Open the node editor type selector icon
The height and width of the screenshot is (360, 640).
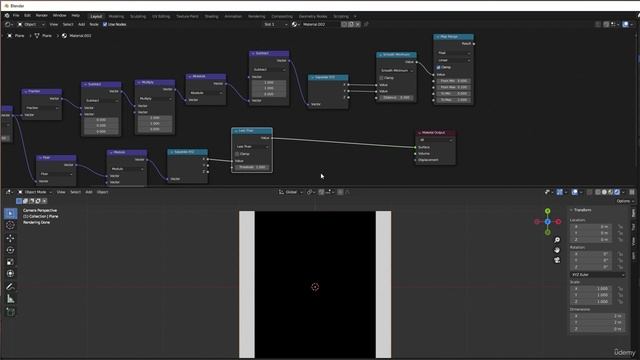(8, 24)
